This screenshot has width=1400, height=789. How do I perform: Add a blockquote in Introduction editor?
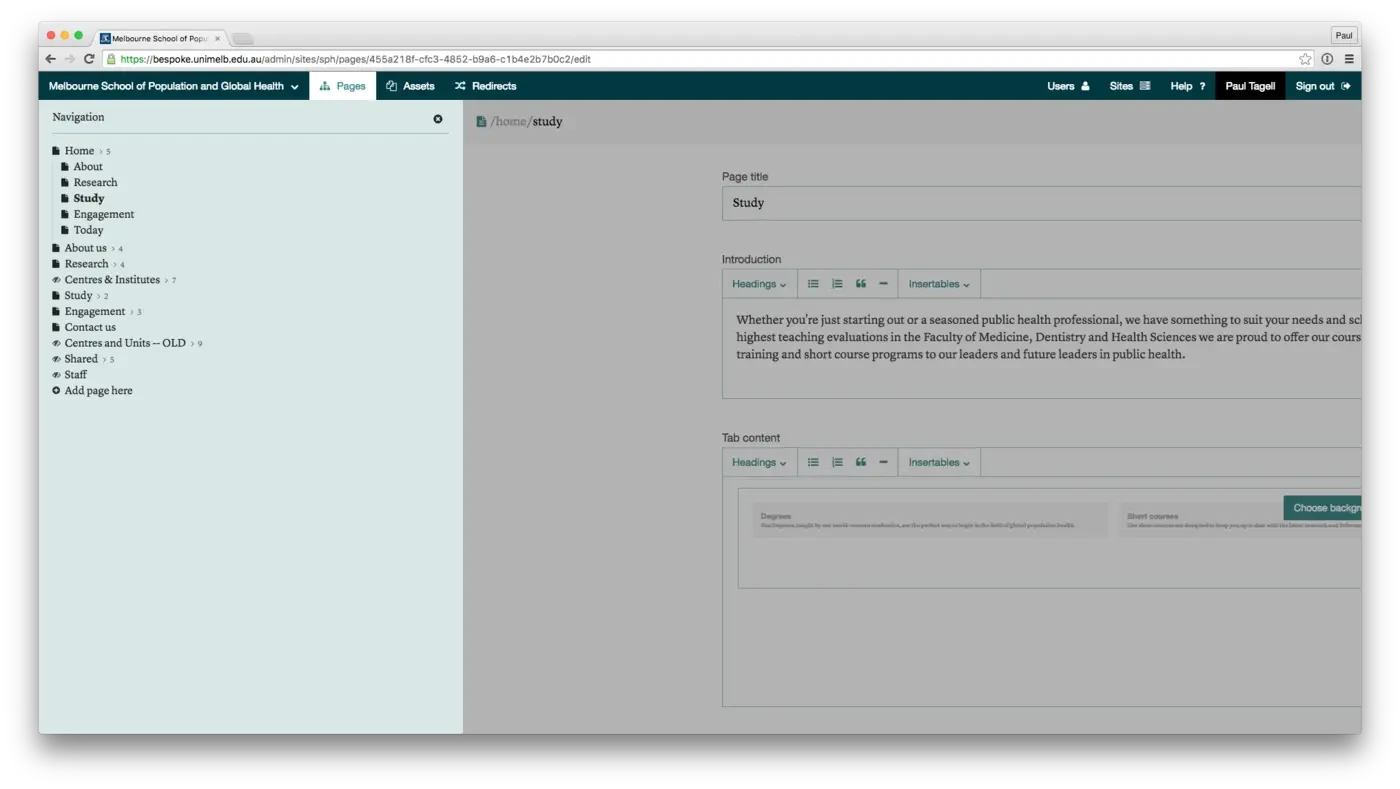(861, 284)
